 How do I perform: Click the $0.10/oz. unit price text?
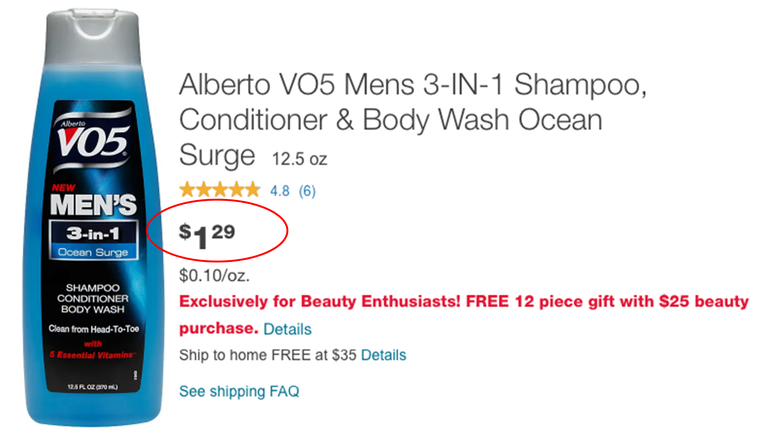[x=214, y=276]
